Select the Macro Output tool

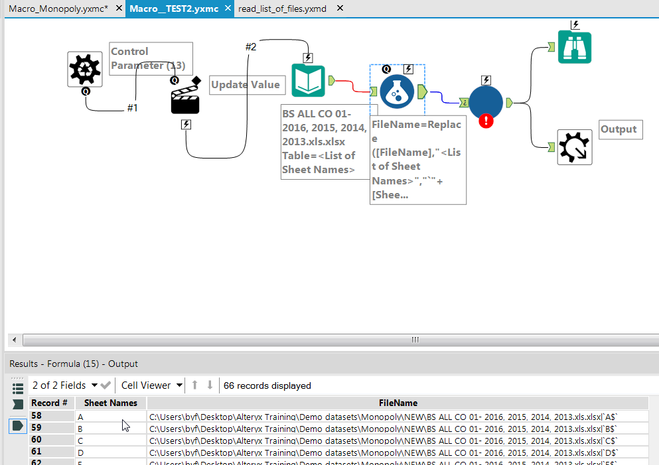pyautogui.click(x=575, y=147)
